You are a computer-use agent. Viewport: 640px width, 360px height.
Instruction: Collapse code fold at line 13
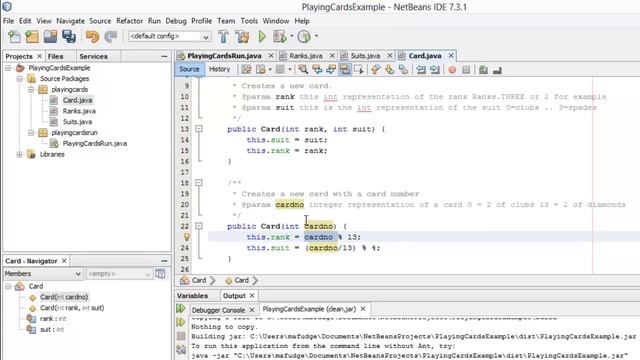point(199,129)
